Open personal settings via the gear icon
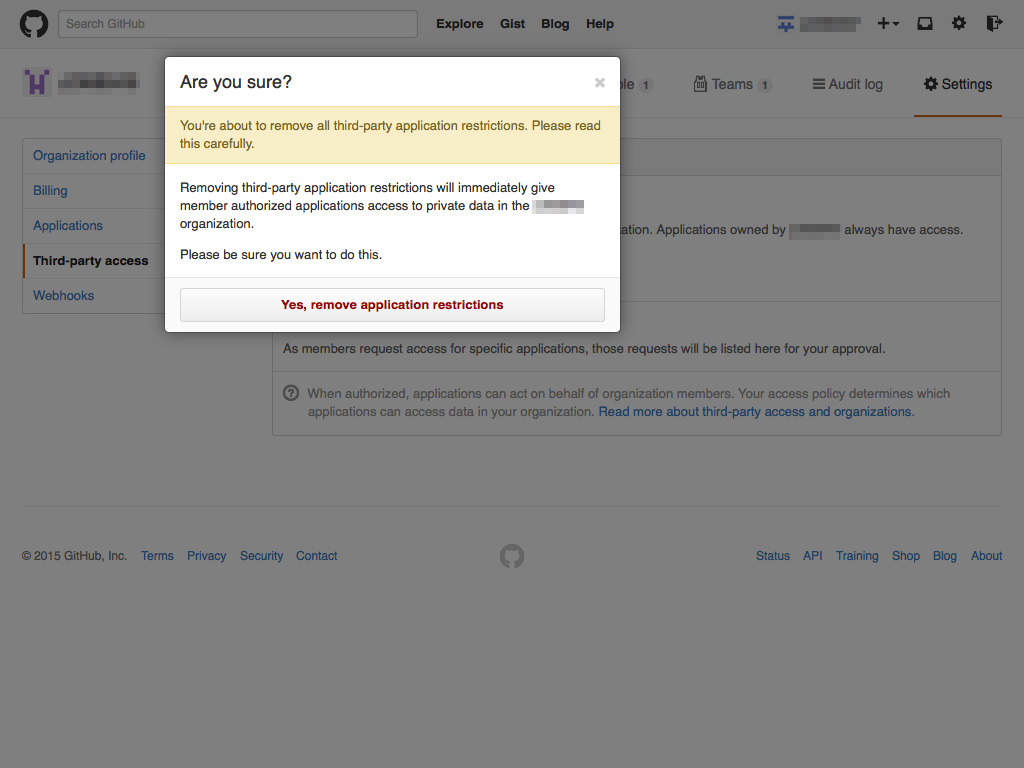Screen dimensions: 1024x768 [x=959, y=23]
